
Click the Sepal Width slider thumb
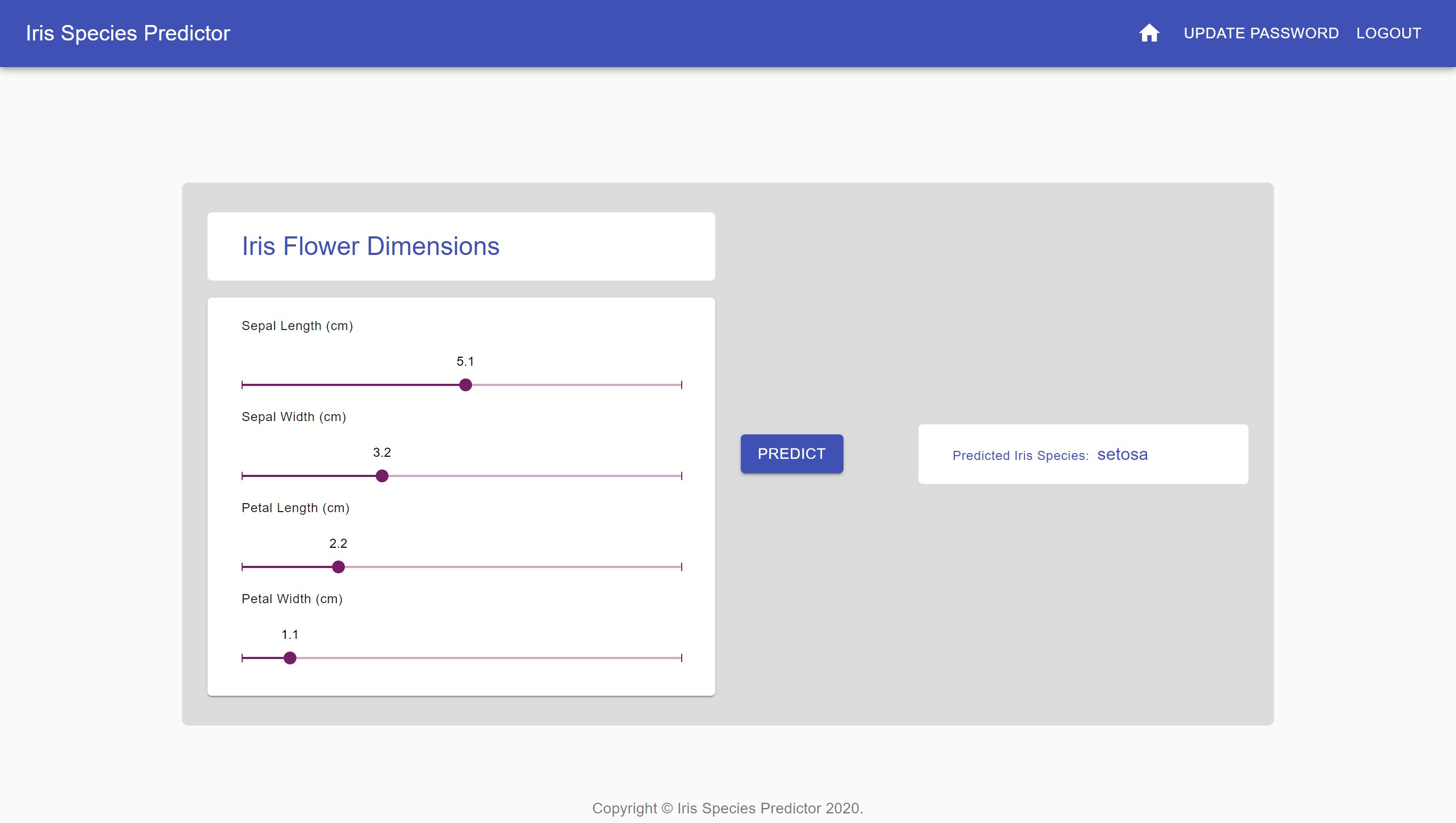(x=382, y=476)
